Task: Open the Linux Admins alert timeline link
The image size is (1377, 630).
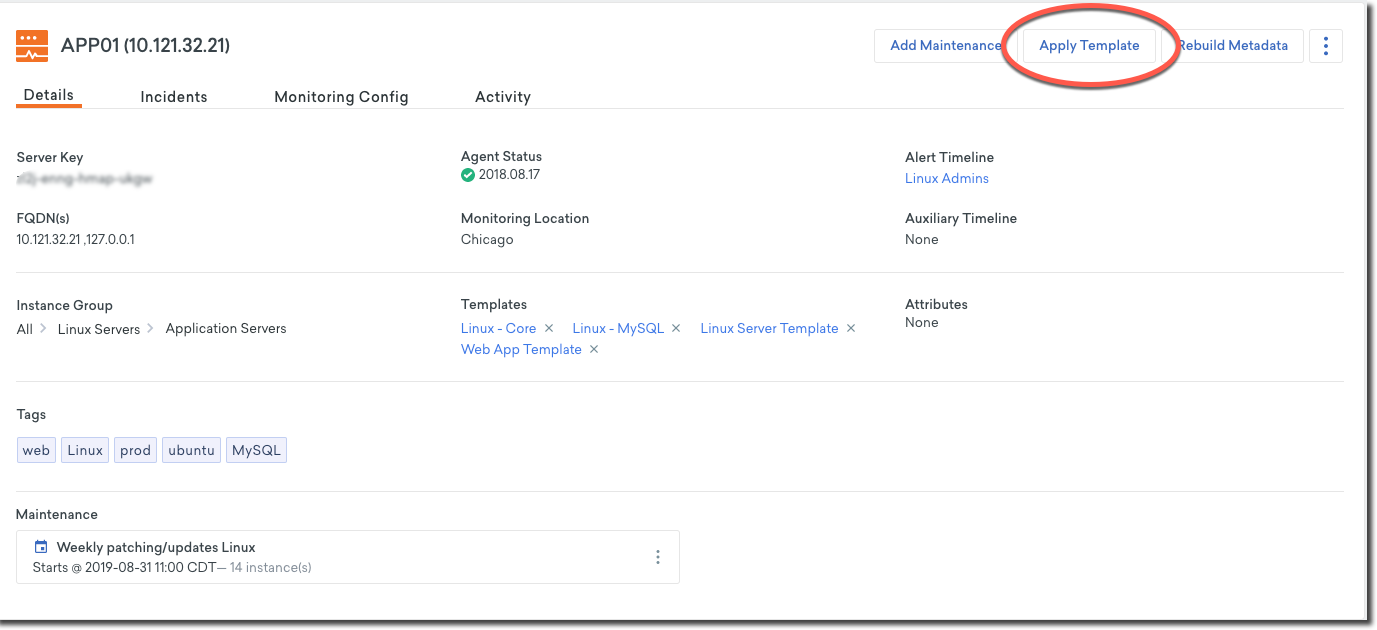Action: [x=946, y=178]
